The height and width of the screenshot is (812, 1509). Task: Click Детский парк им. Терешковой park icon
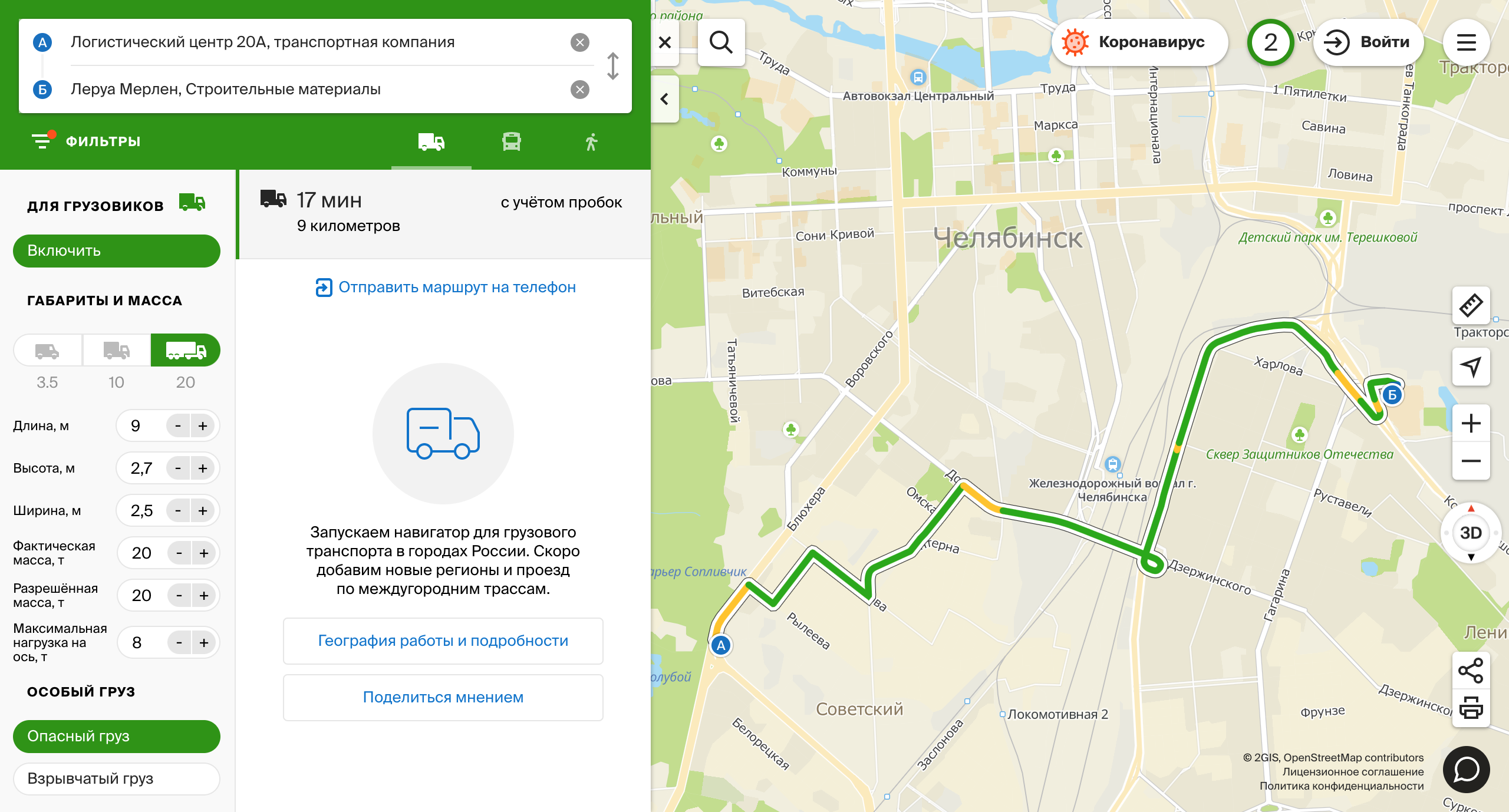click(x=1327, y=218)
